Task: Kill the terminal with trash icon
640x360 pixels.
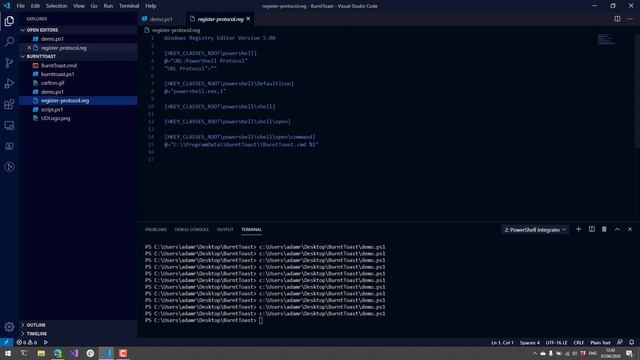Action: click(x=604, y=229)
